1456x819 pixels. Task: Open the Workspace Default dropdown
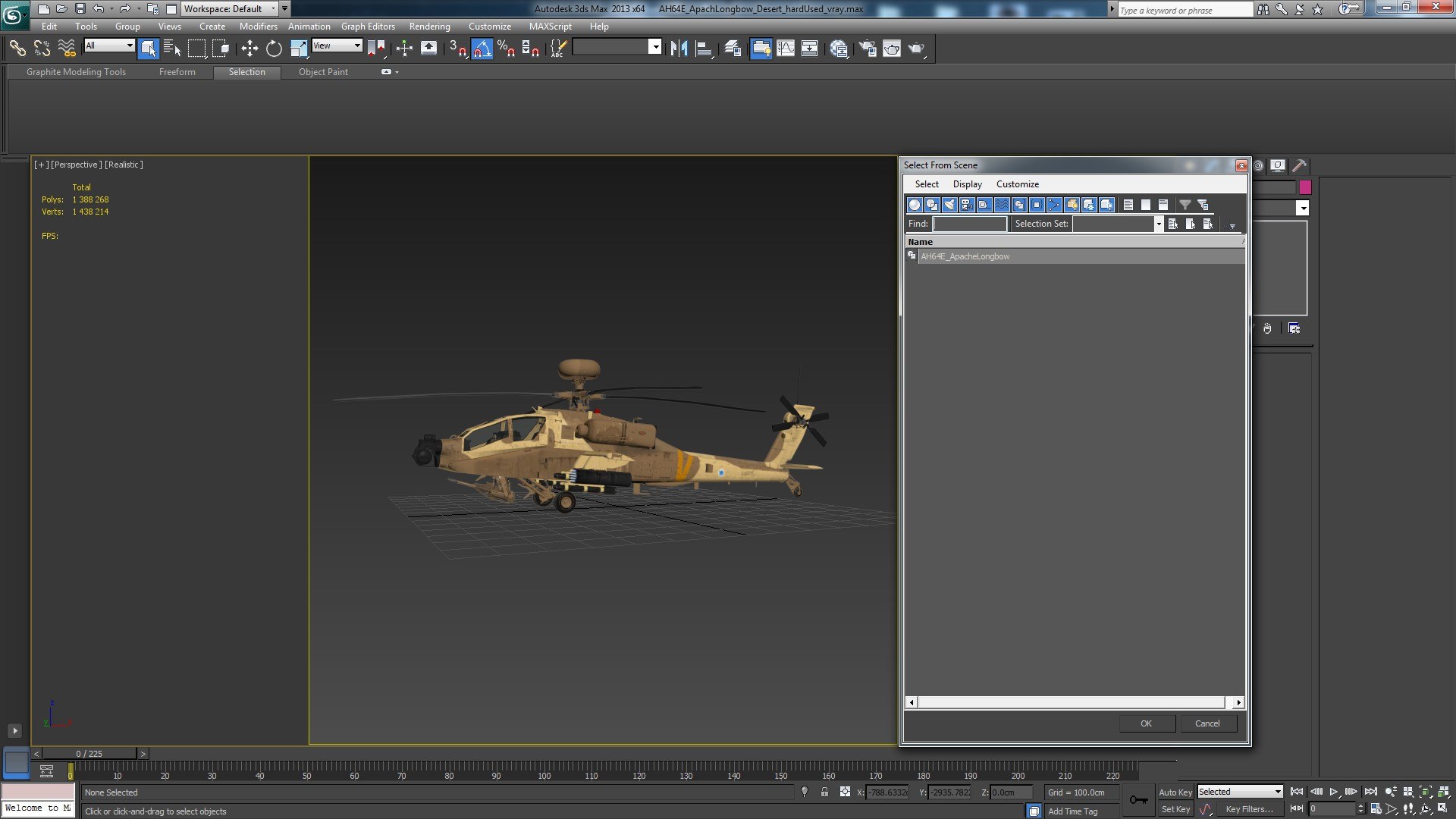click(230, 9)
